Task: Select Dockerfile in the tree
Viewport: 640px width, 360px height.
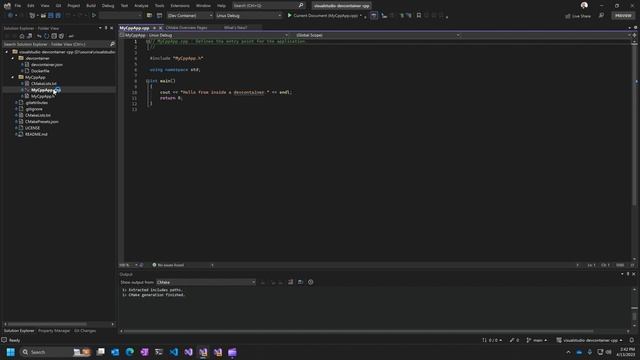Action: pos(40,71)
